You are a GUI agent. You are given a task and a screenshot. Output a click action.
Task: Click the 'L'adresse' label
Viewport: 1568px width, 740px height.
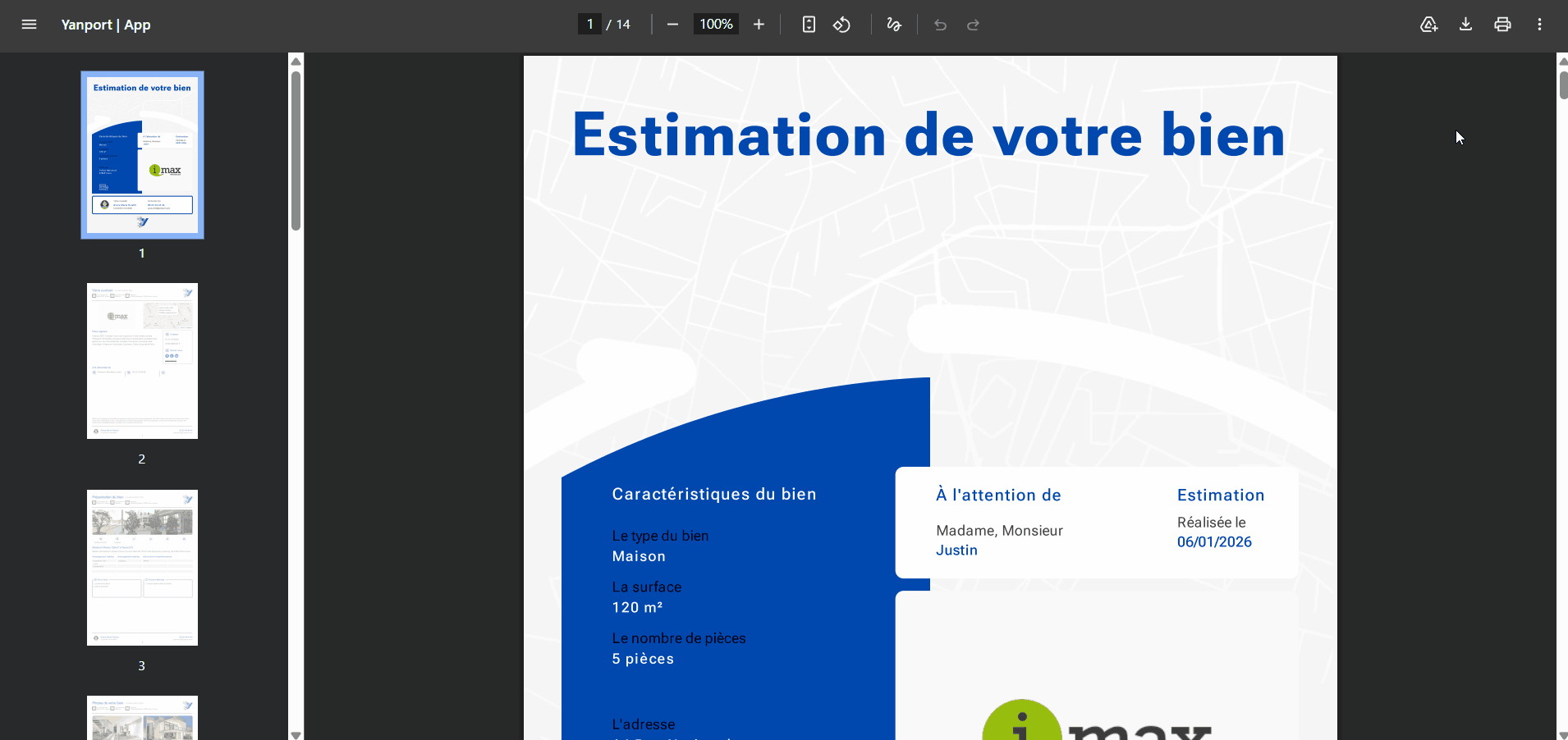point(644,724)
